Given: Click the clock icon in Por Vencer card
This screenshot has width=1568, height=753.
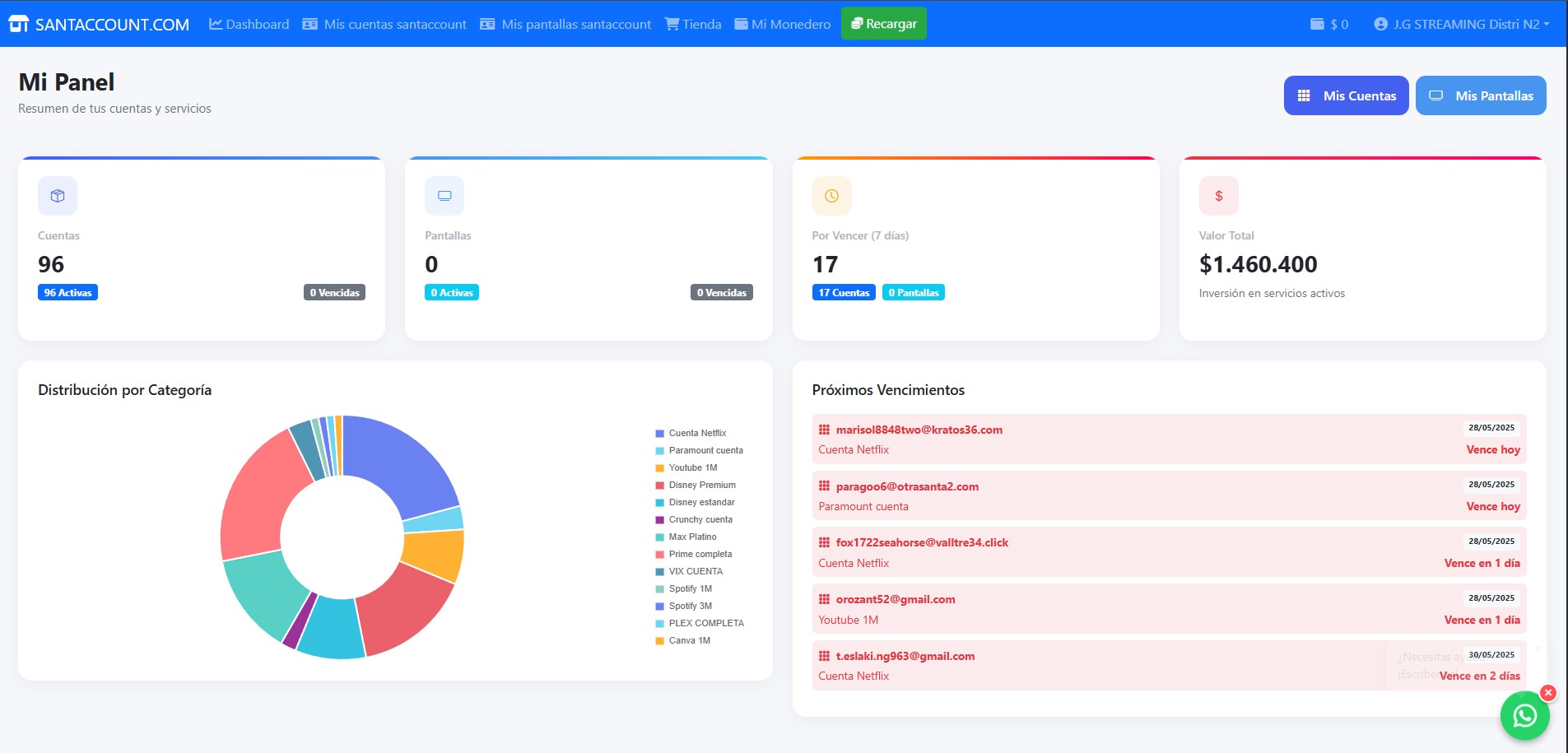Looking at the screenshot, I should point(831,196).
